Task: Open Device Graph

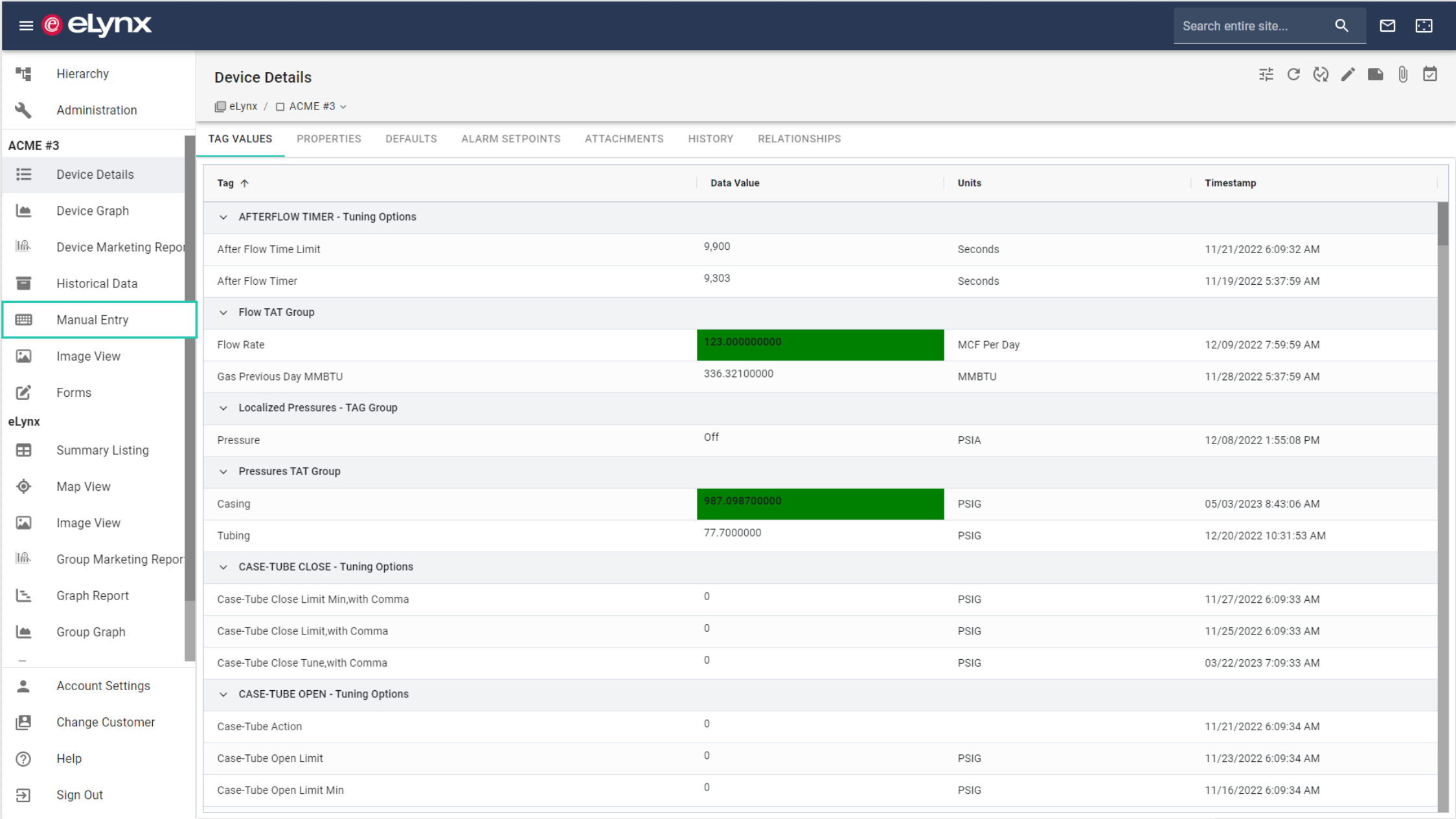Action: click(94, 211)
